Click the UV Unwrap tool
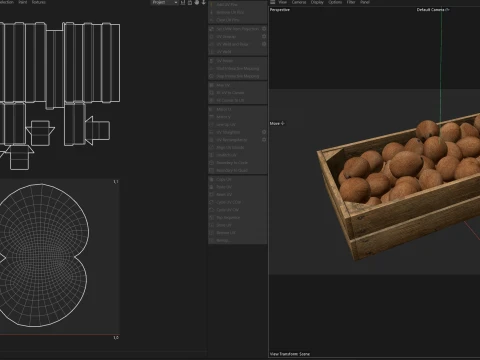This screenshot has width=480, height=360. tap(235, 37)
